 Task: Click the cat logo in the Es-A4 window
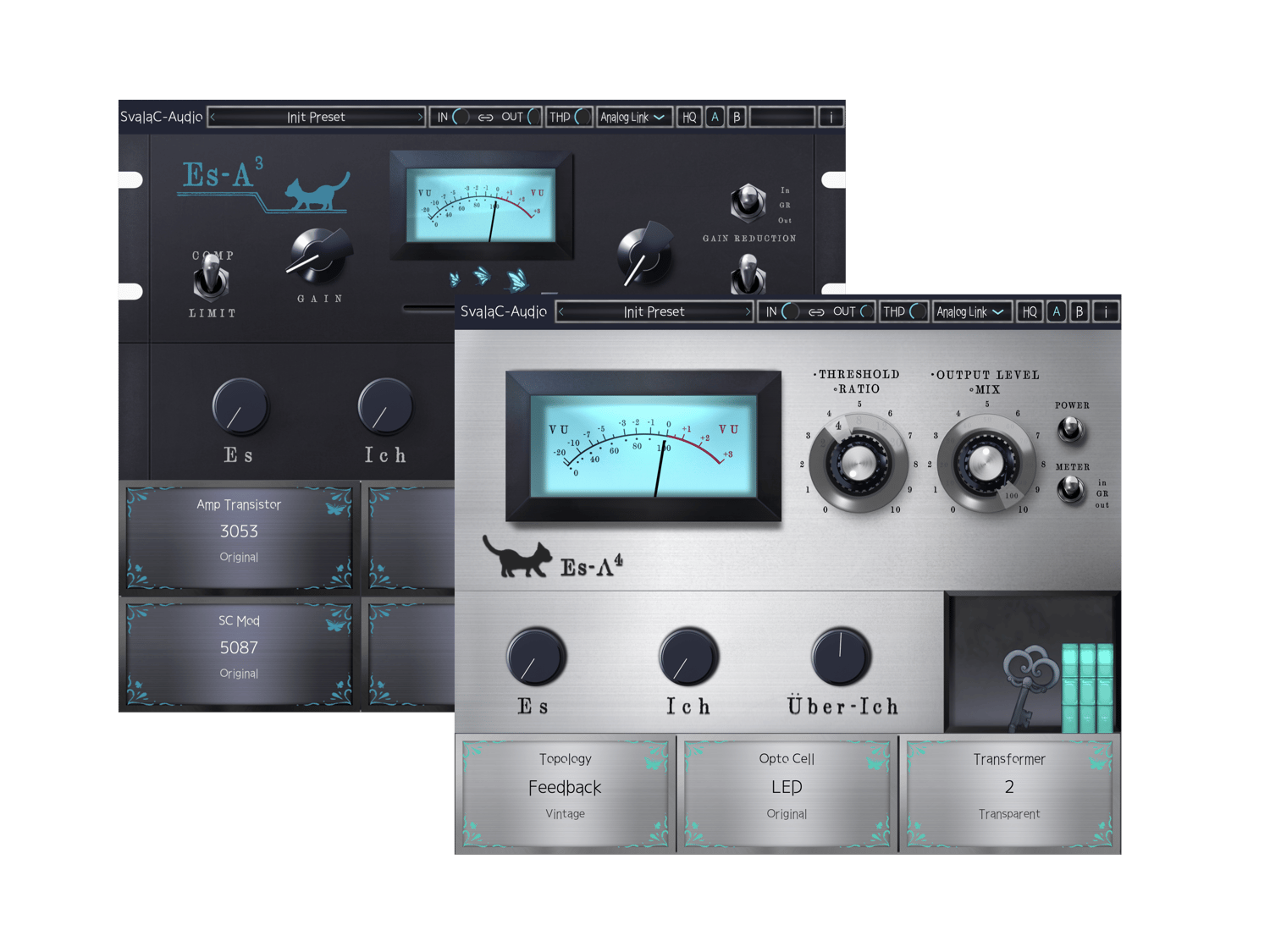pyautogui.click(x=516, y=557)
